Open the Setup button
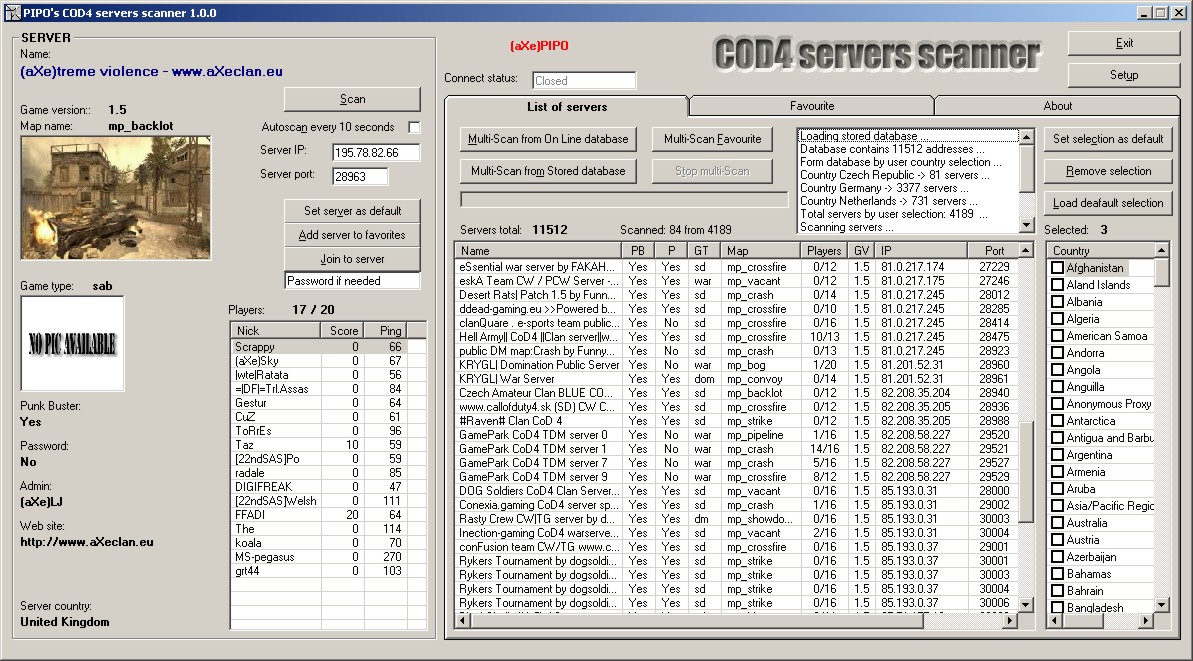Screen dimensions: 1193x661 point(1124,75)
